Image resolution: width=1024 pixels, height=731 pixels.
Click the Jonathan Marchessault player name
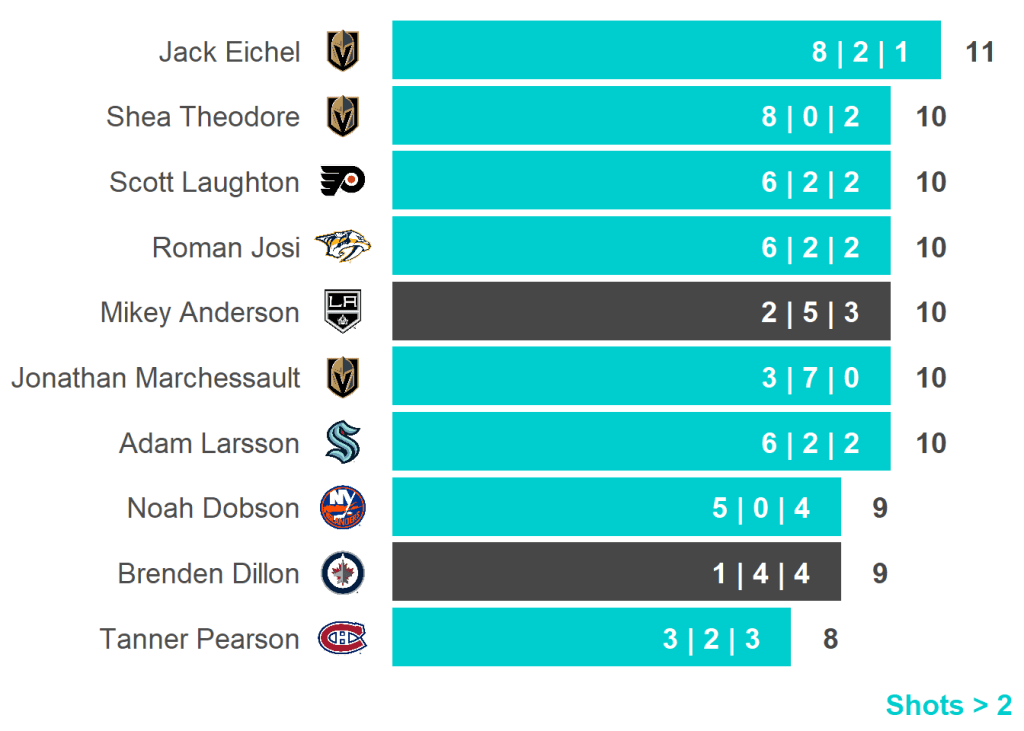point(156,378)
